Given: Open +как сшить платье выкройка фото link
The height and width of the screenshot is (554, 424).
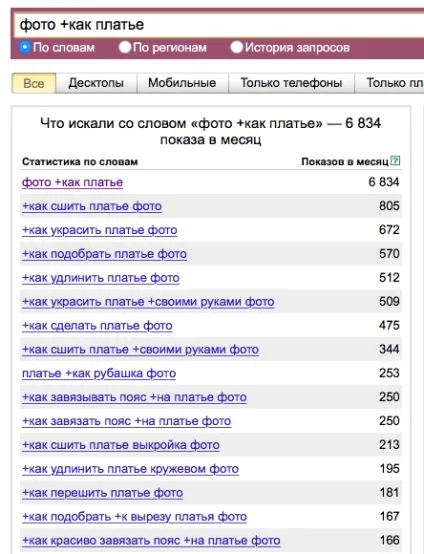Looking at the screenshot, I should click(x=121, y=445).
